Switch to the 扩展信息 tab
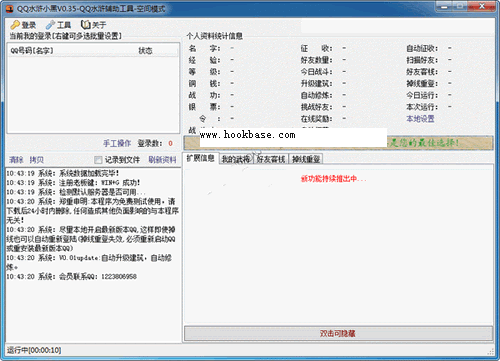Viewport: 500px width, 361px height. [x=200, y=158]
